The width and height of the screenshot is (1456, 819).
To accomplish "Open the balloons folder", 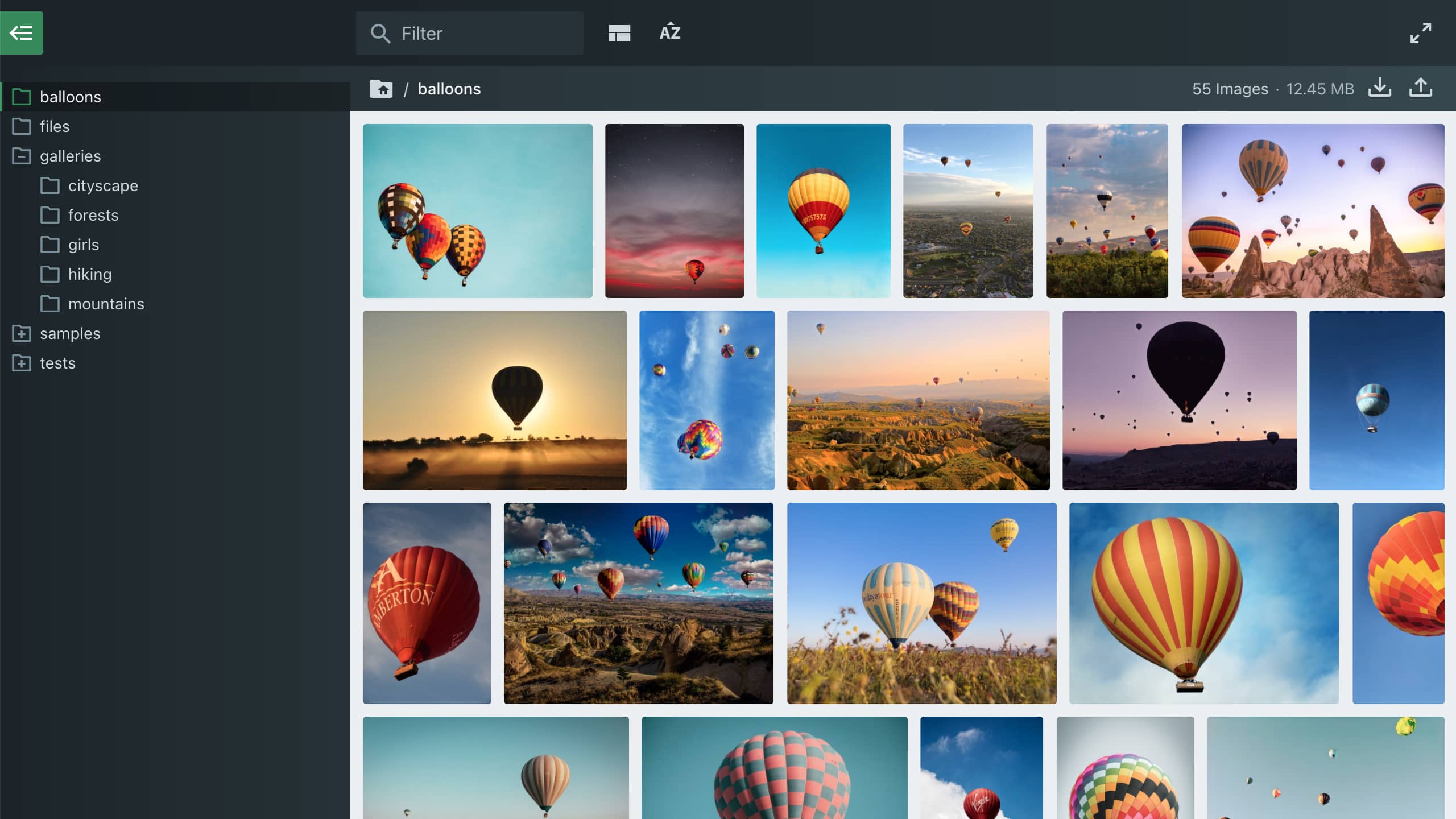I will (70, 97).
